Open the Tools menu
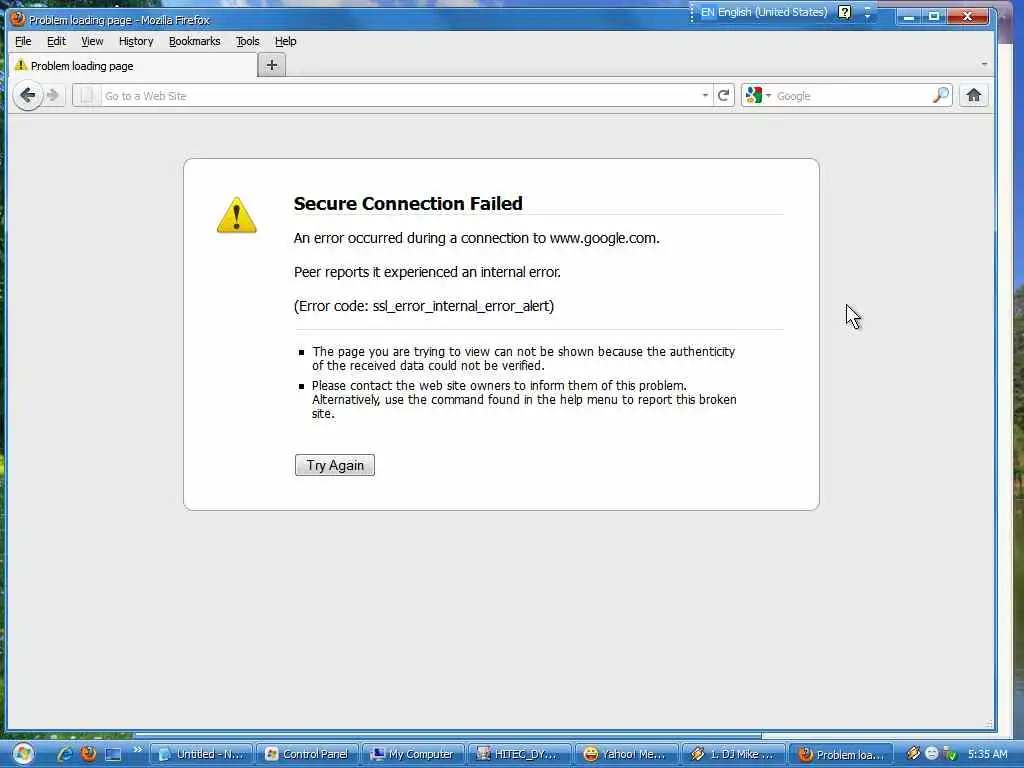Image resolution: width=1024 pixels, height=768 pixels. (x=248, y=41)
